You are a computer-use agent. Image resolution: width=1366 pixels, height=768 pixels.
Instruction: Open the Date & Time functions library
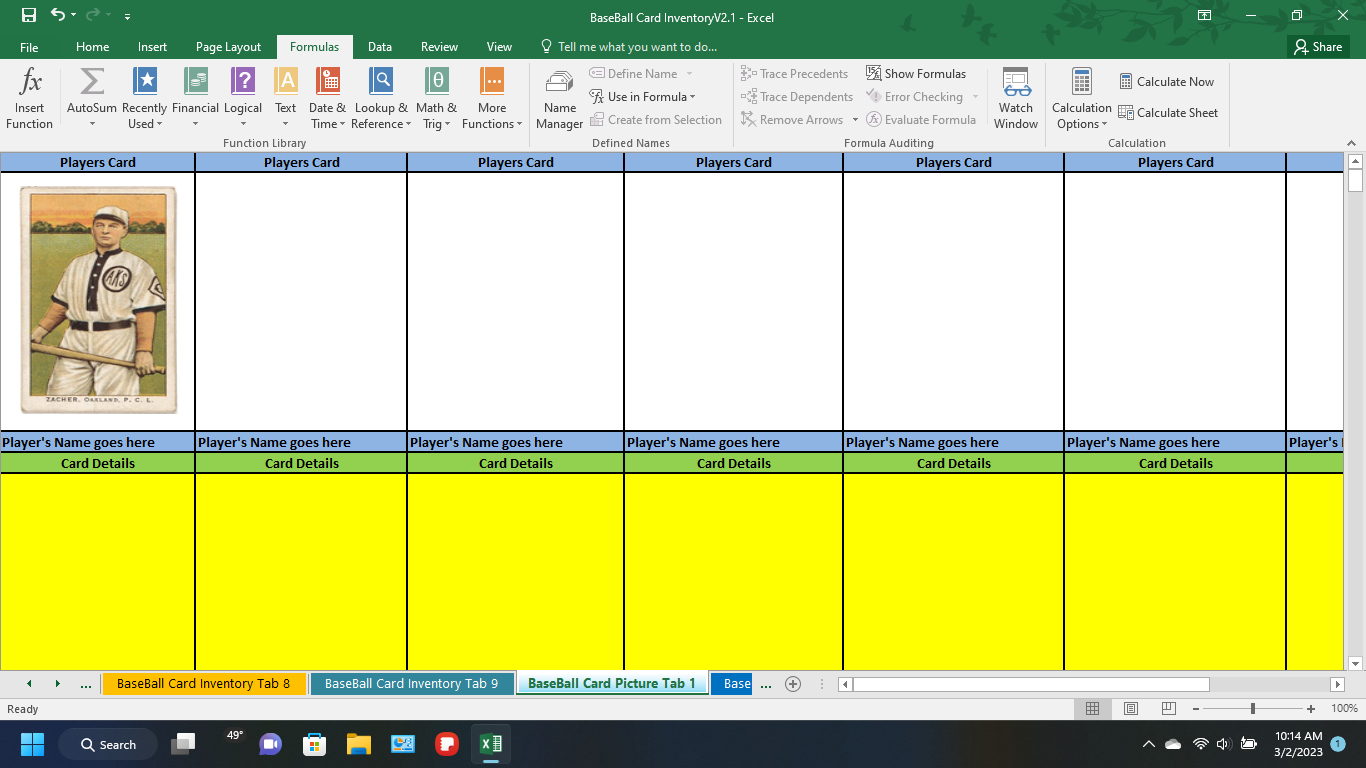pyautogui.click(x=327, y=99)
